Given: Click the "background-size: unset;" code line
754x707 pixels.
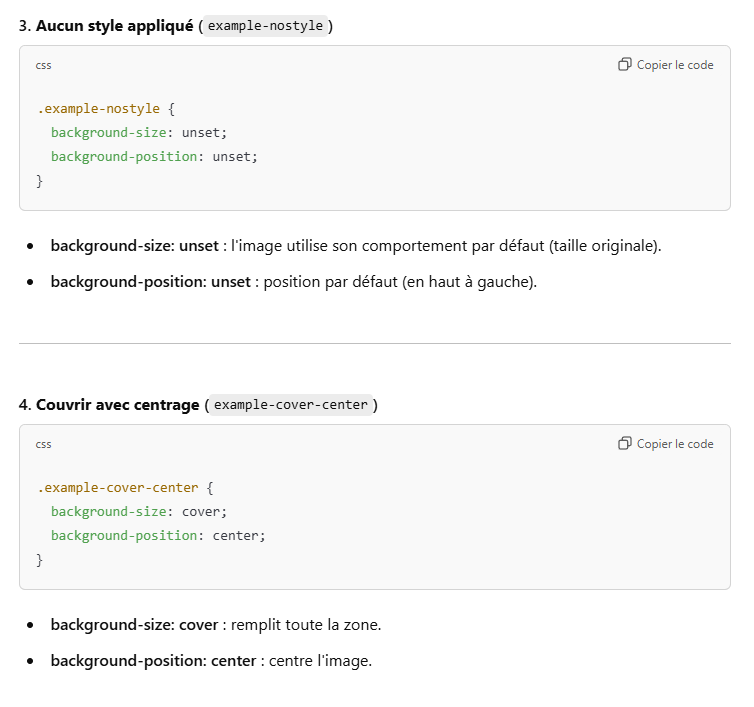Looking at the screenshot, I should coord(139,132).
